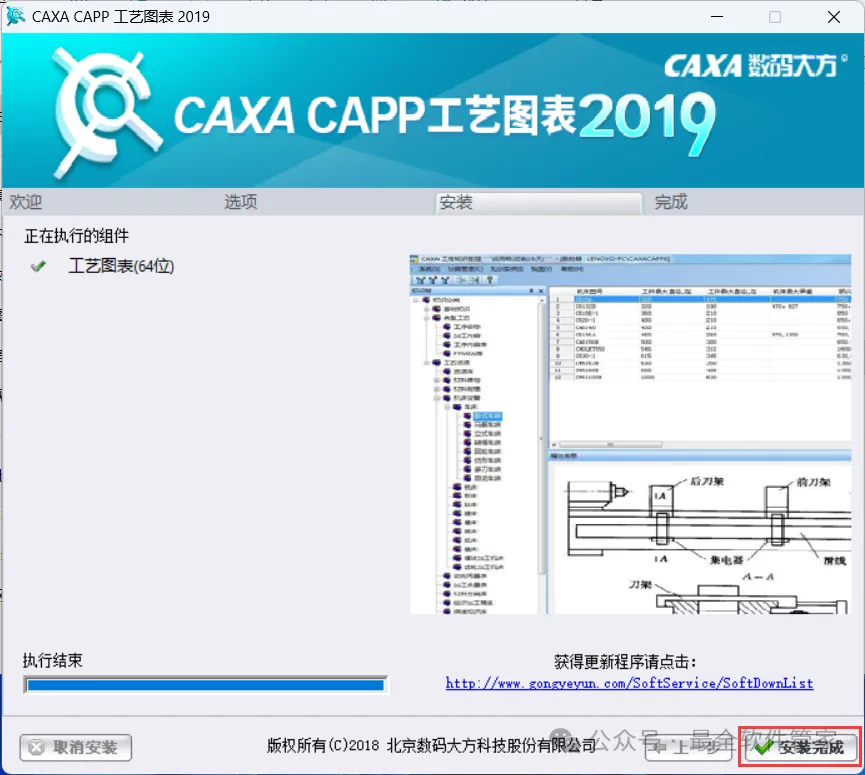The width and height of the screenshot is (865, 775).
Task: Click the 工艺图表(64位) component label
Action: 121,266
